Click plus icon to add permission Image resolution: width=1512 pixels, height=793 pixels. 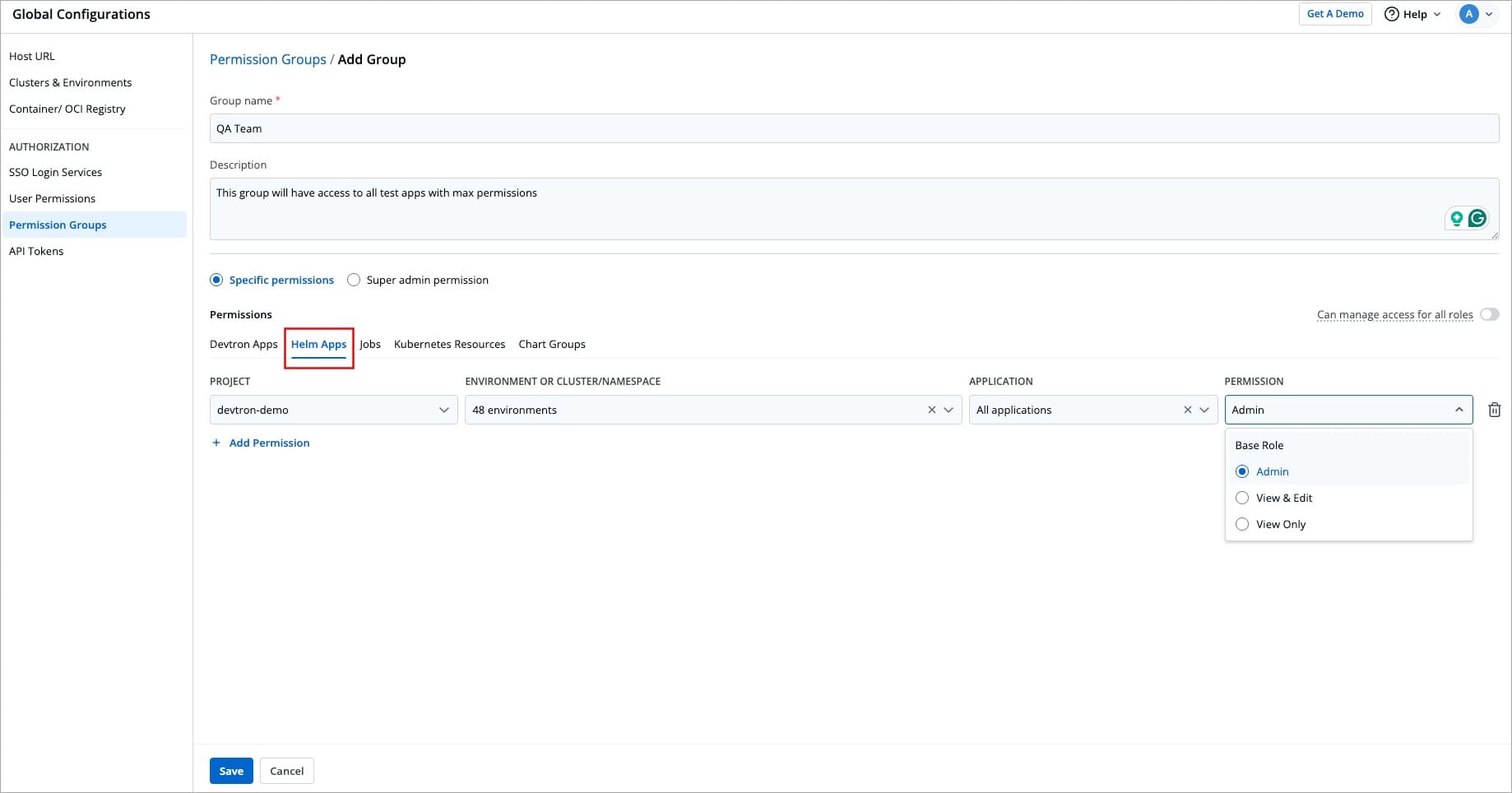click(x=216, y=443)
